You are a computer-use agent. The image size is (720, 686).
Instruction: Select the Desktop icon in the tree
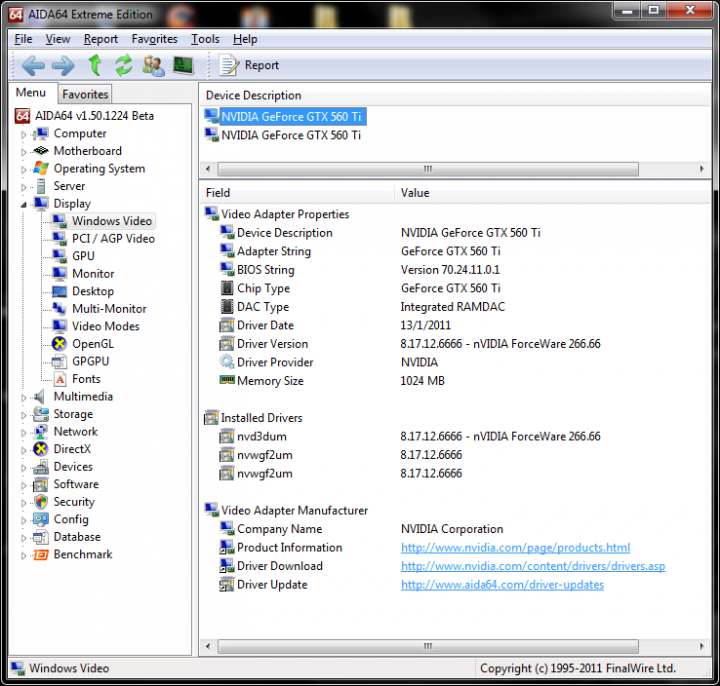(59, 291)
